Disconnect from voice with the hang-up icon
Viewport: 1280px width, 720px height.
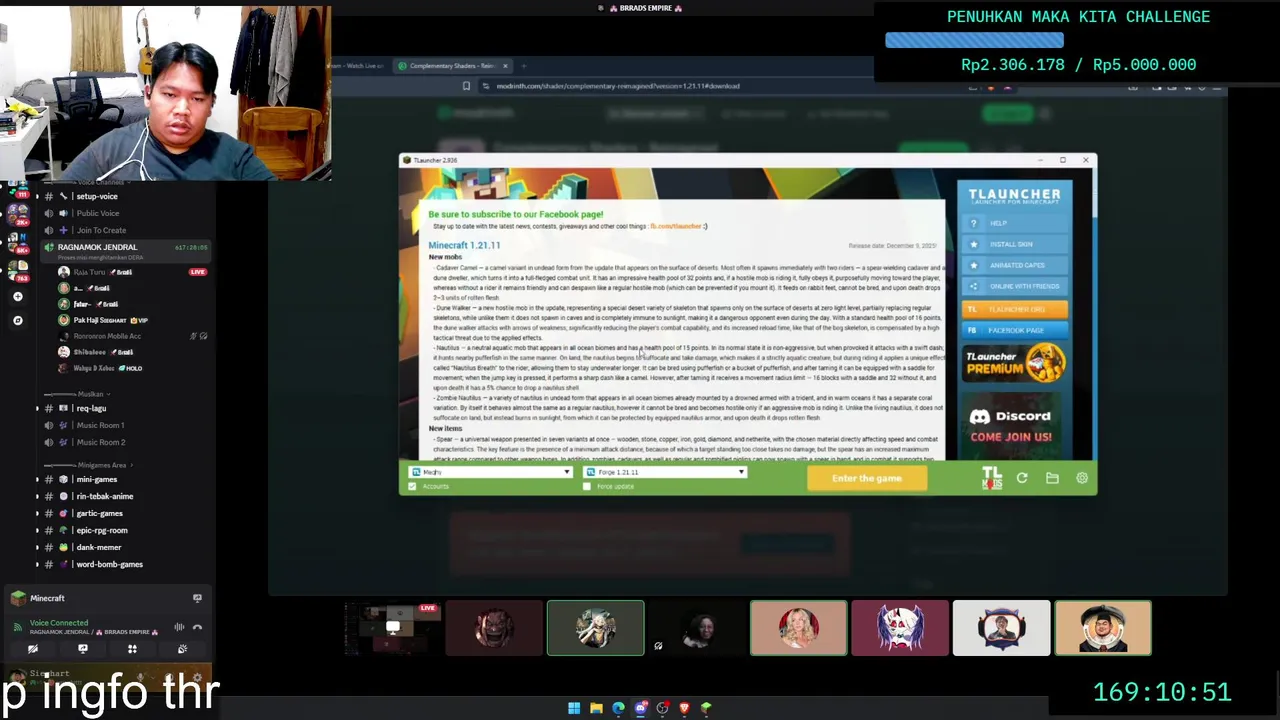tap(197, 627)
